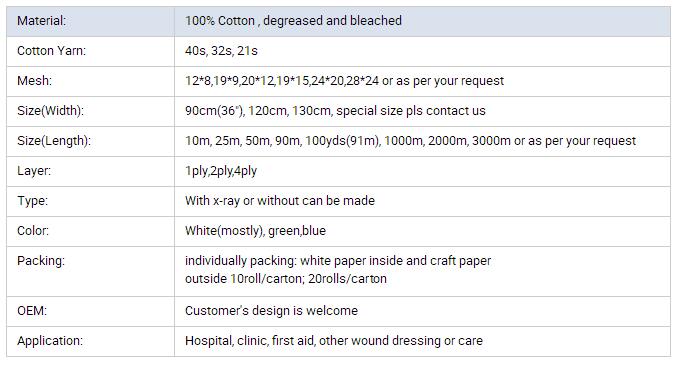Select the 40s, 32s, 21s value
Image resolution: width=679 pixels, height=369 pixels.
coord(221,51)
